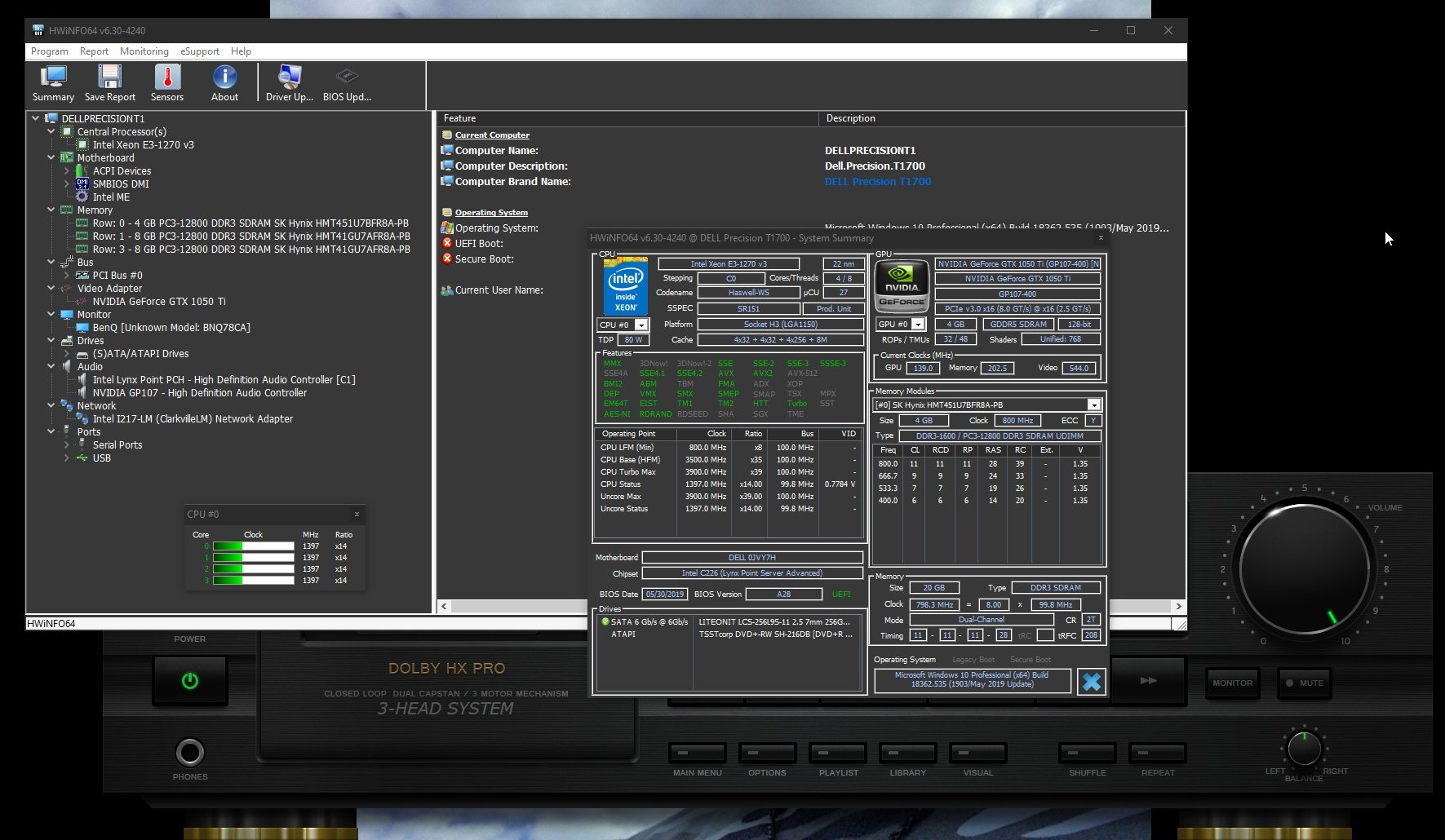Click the fast-forward button on the player

pyautogui.click(x=1148, y=681)
